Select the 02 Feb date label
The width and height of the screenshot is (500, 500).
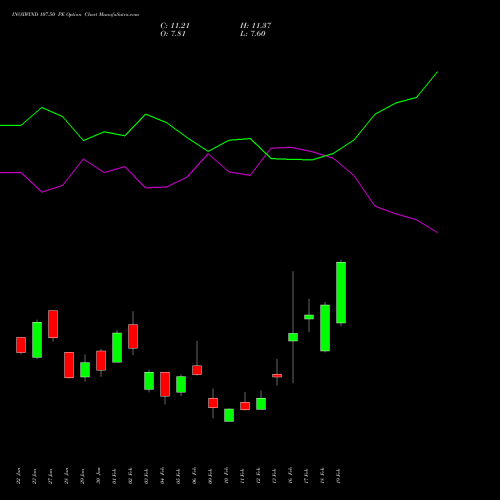[130, 476]
